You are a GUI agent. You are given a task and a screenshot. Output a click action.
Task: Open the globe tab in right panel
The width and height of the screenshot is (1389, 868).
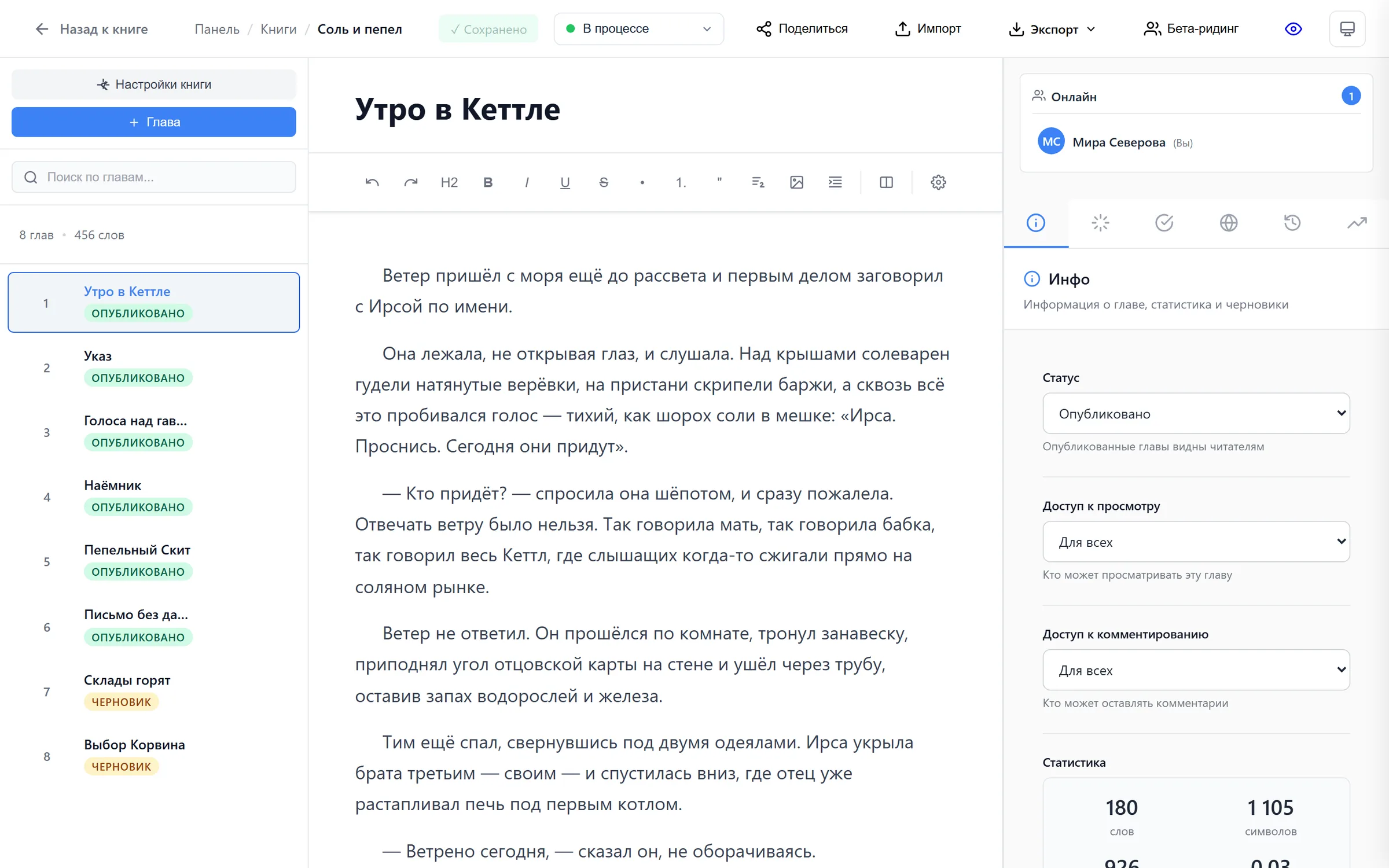pos(1228,223)
